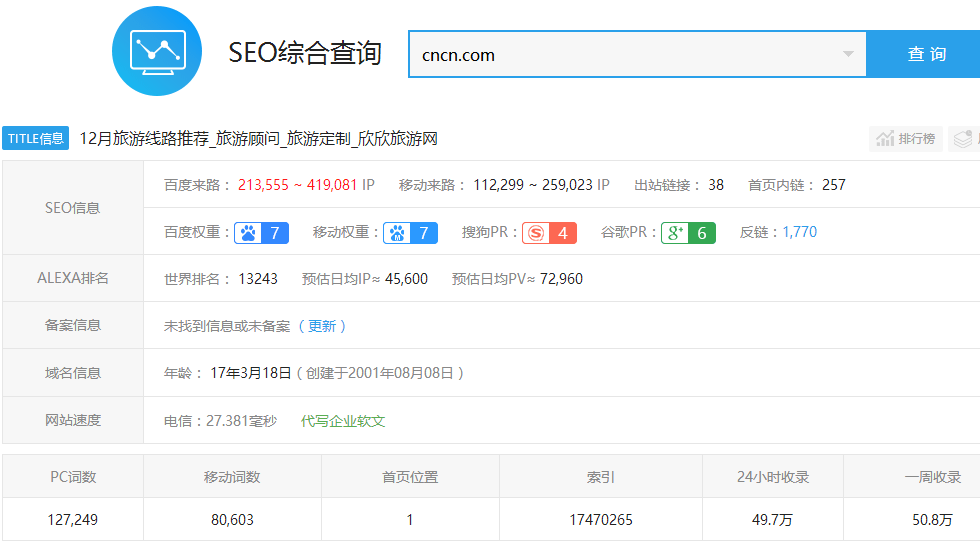Click the 出站链接 value 38
The width and height of the screenshot is (980, 542).
pyautogui.click(x=716, y=185)
